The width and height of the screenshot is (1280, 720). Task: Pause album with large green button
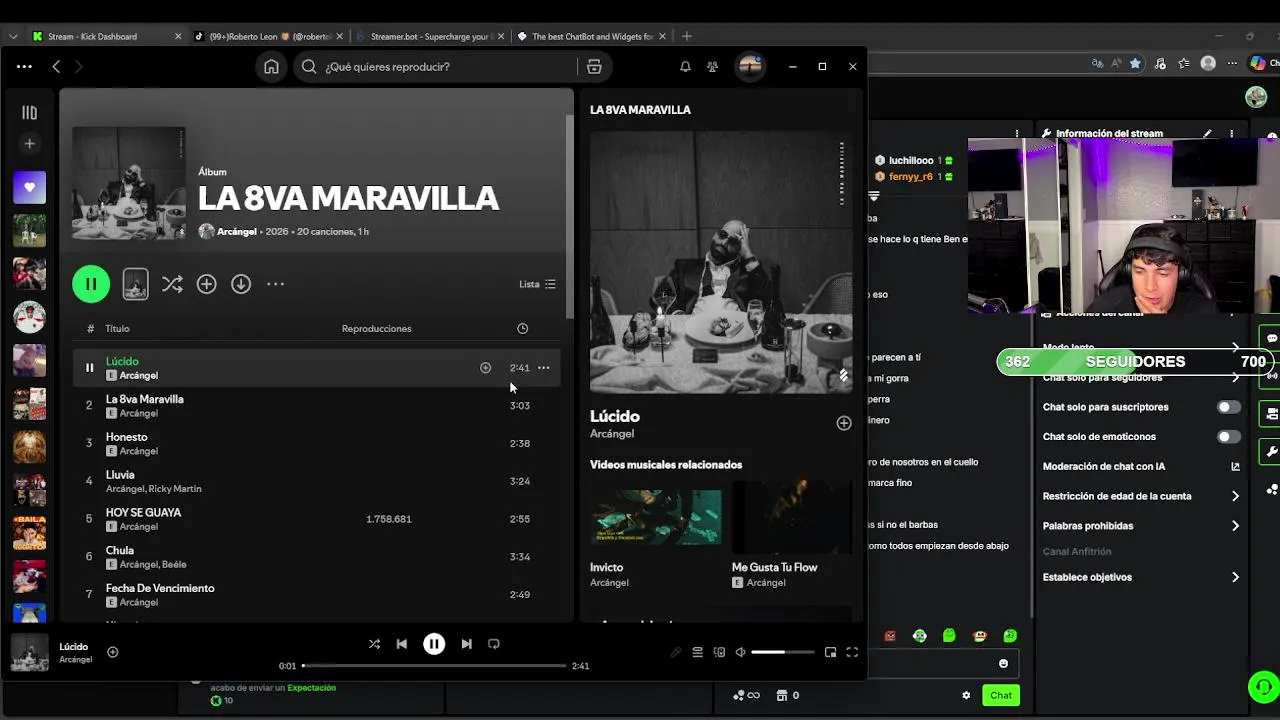(91, 284)
